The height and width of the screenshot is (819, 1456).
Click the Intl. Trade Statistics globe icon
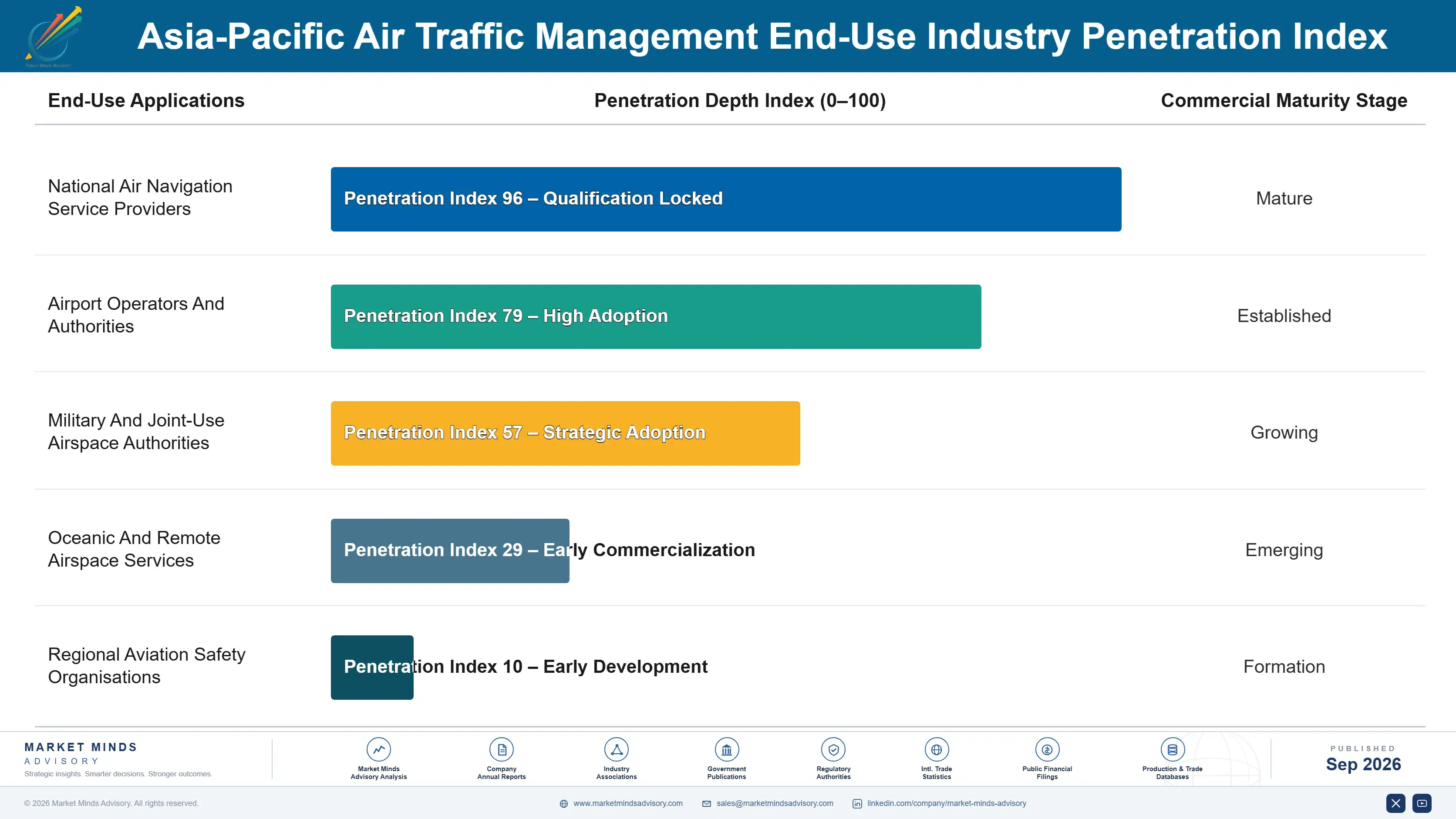click(937, 749)
